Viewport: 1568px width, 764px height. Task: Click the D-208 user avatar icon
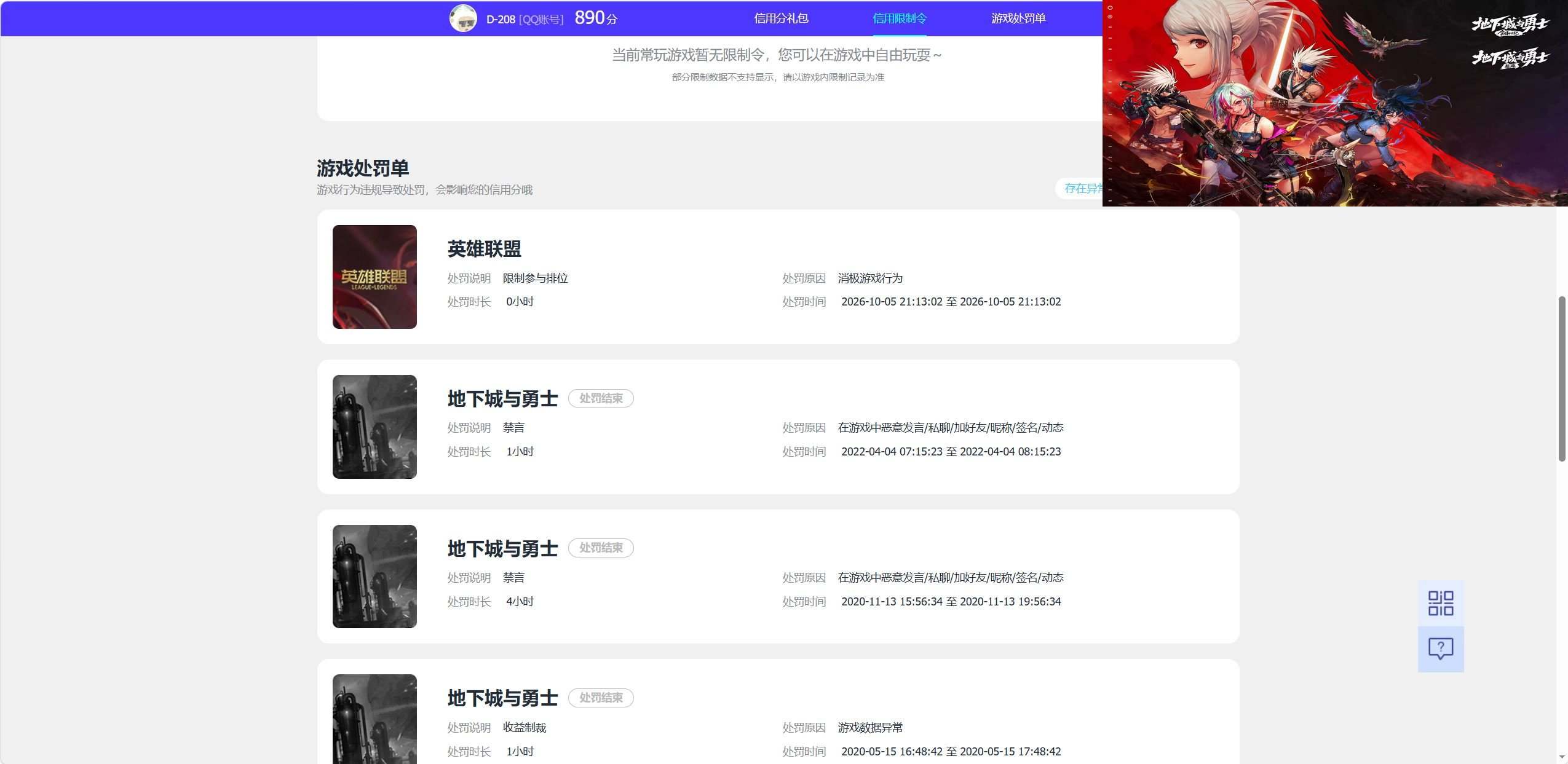tap(463, 18)
